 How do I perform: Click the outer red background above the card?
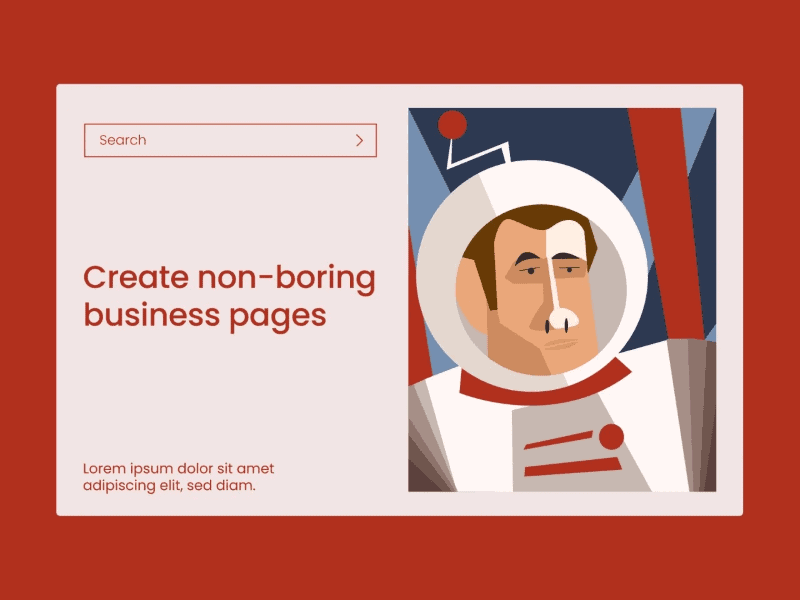pyautogui.click(x=400, y=41)
